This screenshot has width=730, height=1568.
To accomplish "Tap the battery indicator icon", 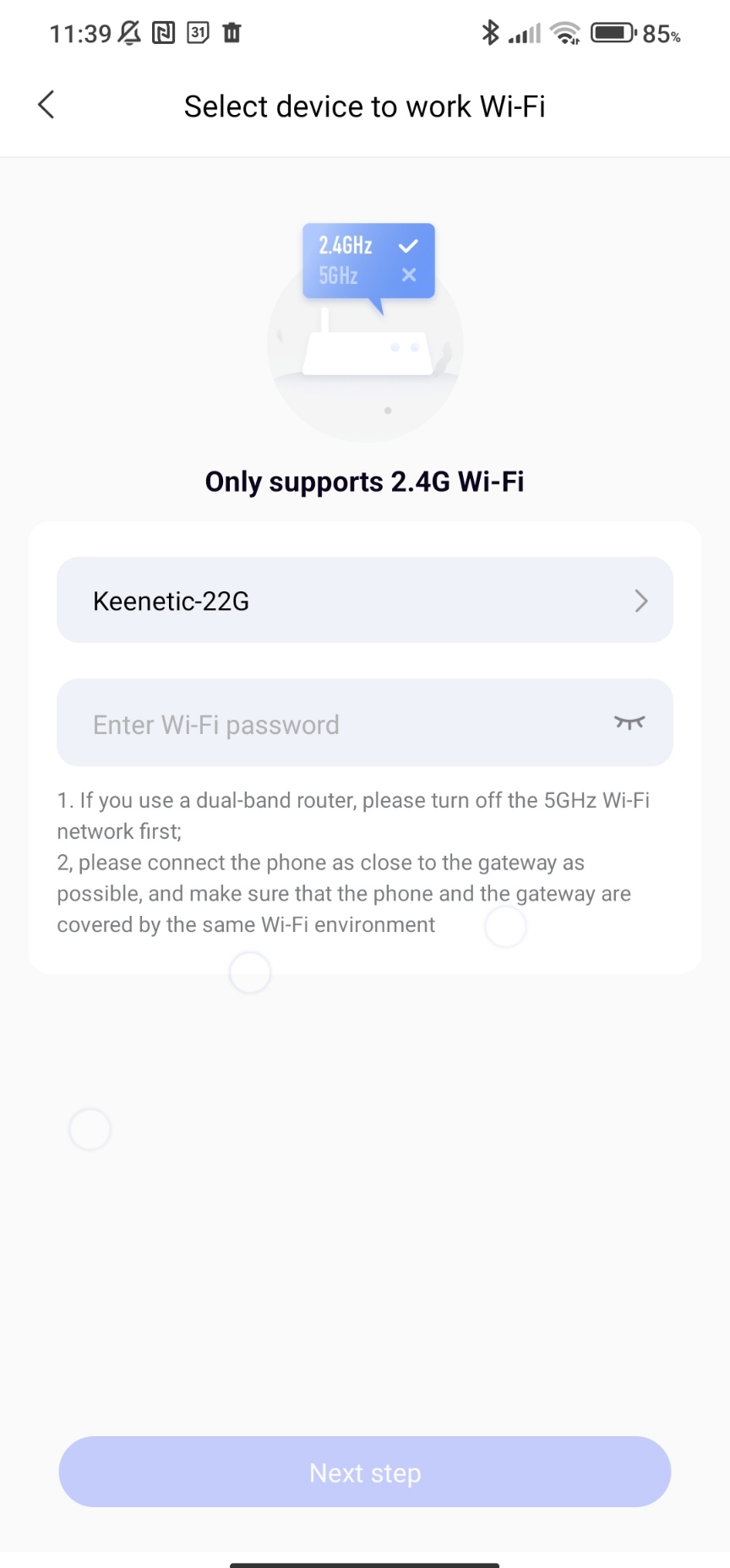I will 613,33.
